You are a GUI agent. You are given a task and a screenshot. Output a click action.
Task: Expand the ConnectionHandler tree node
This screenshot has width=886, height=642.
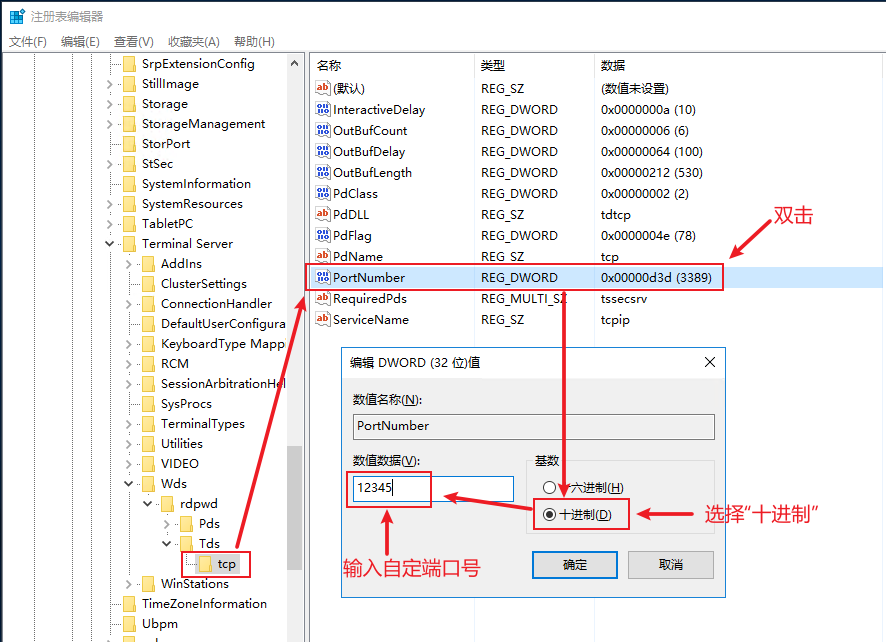click(128, 304)
